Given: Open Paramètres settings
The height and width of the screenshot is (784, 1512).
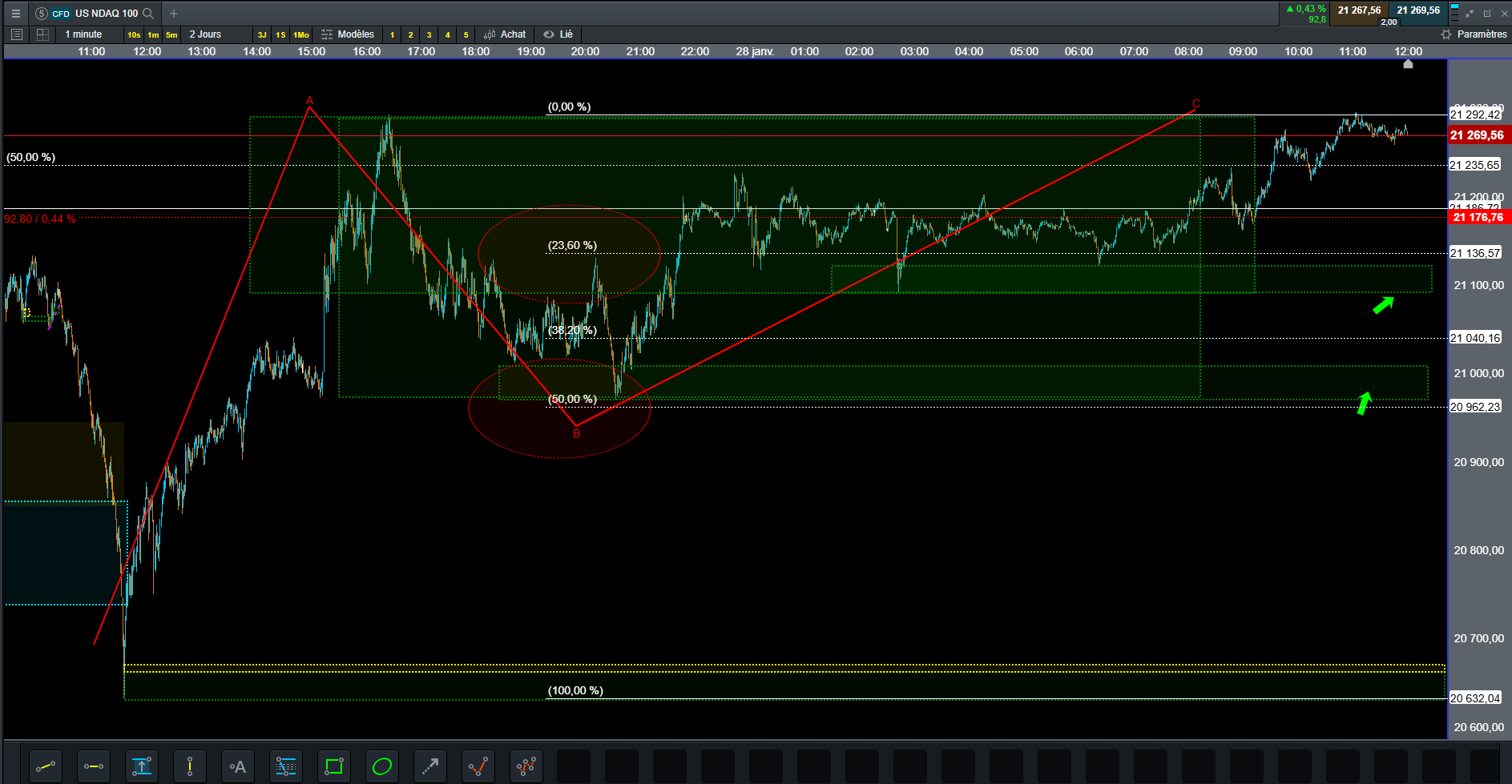Looking at the screenshot, I should (x=1474, y=34).
